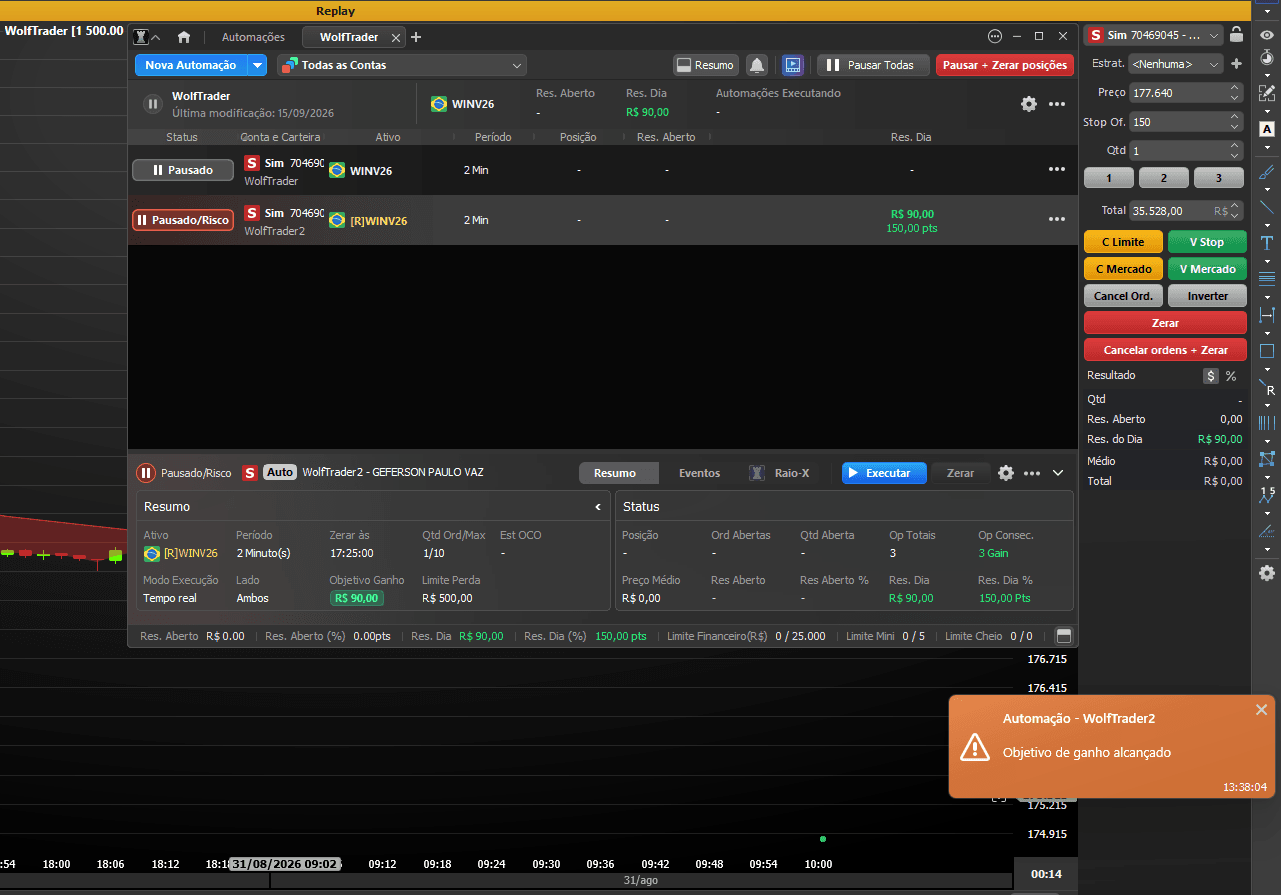
Task: Click the C Mercado buy button
Action: [x=1123, y=269]
